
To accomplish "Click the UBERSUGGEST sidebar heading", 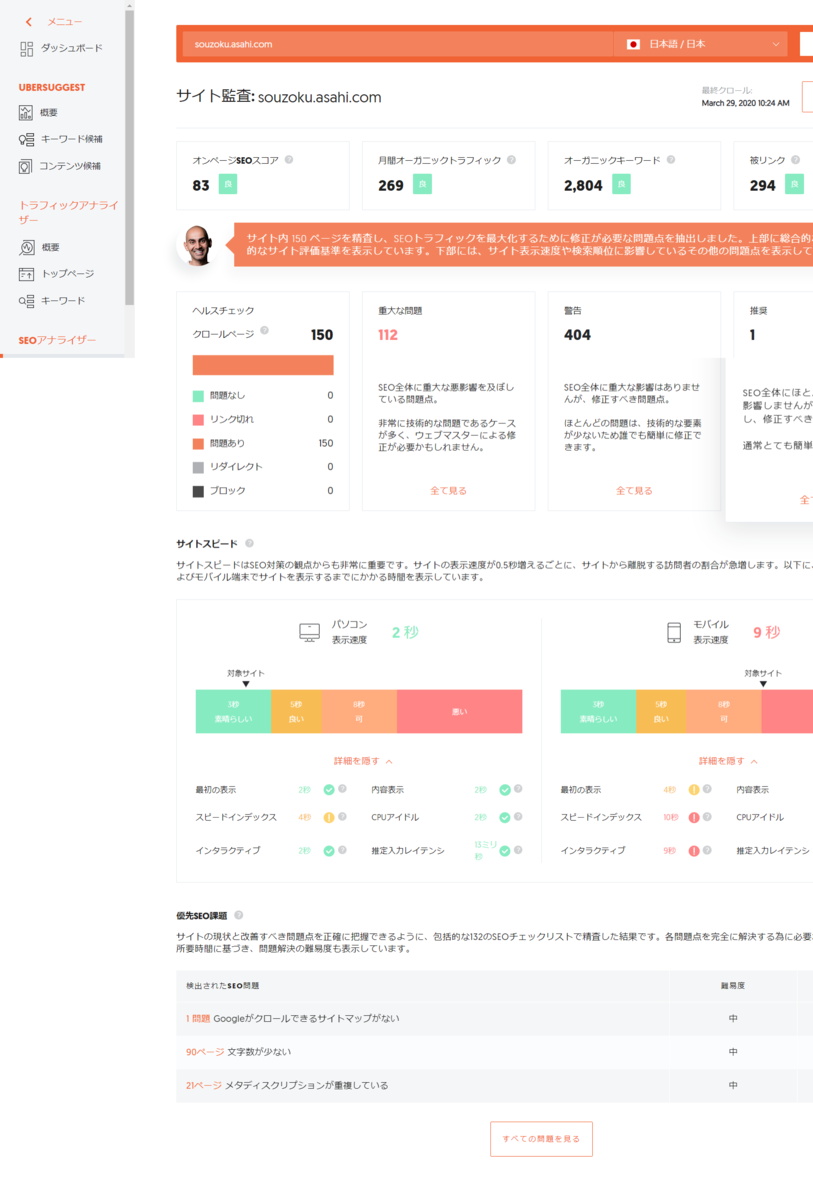I will coord(52,88).
